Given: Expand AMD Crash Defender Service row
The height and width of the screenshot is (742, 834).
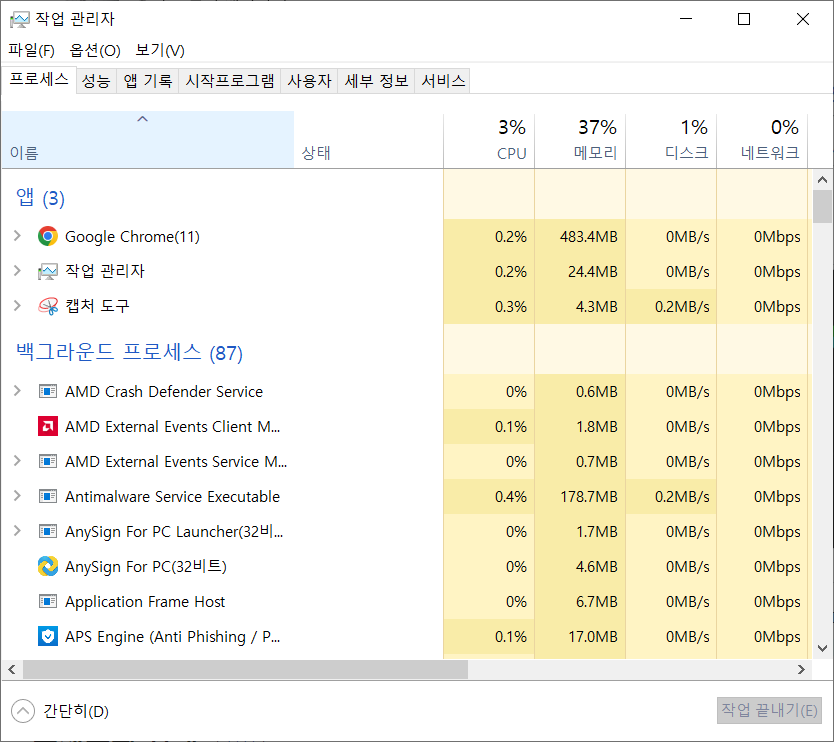Looking at the screenshot, I should pyautogui.click(x=18, y=391).
